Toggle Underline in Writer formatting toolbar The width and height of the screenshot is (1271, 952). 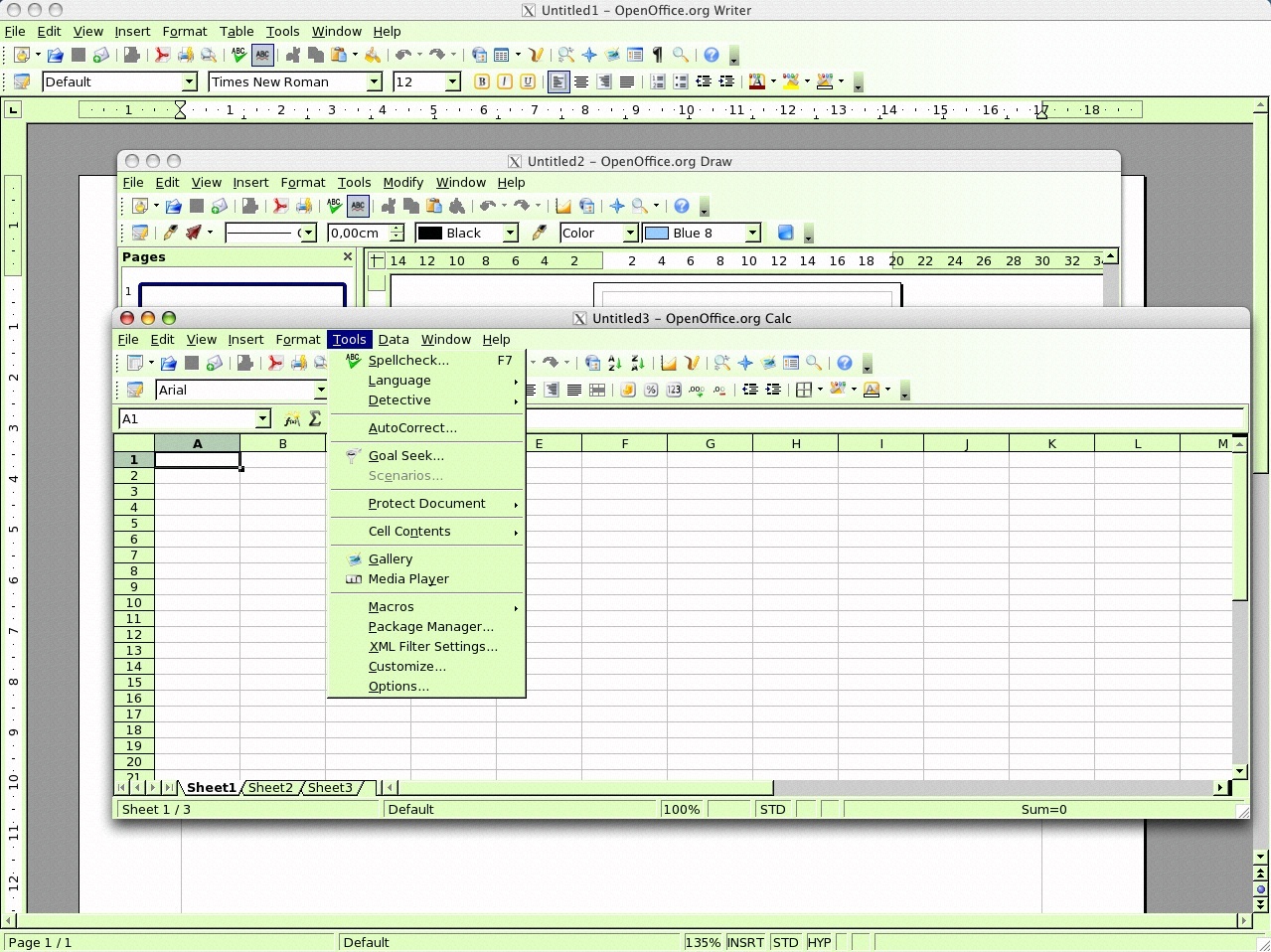[x=528, y=82]
